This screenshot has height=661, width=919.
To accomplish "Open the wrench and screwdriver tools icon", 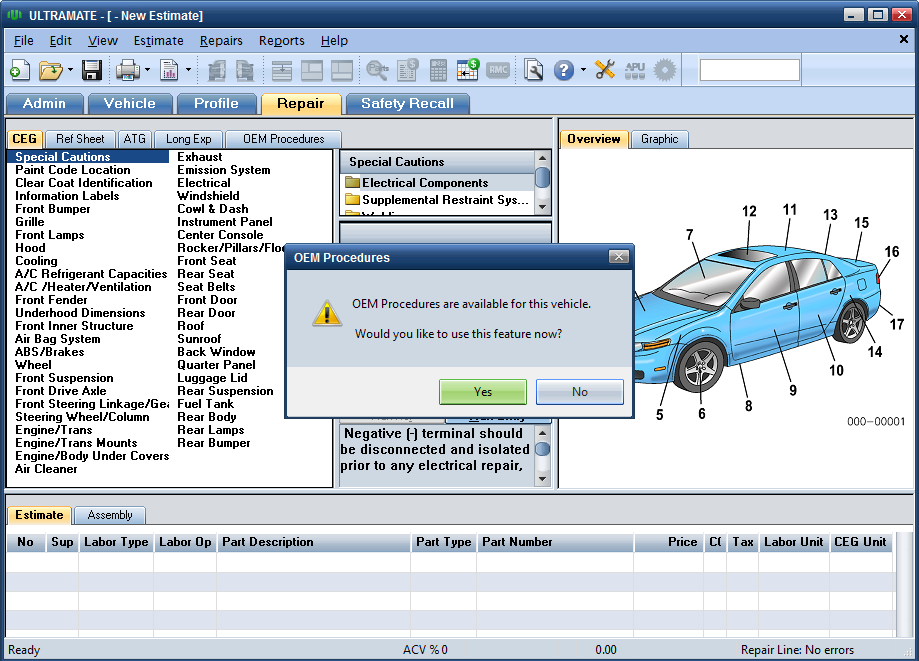I will (x=605, y=70).
